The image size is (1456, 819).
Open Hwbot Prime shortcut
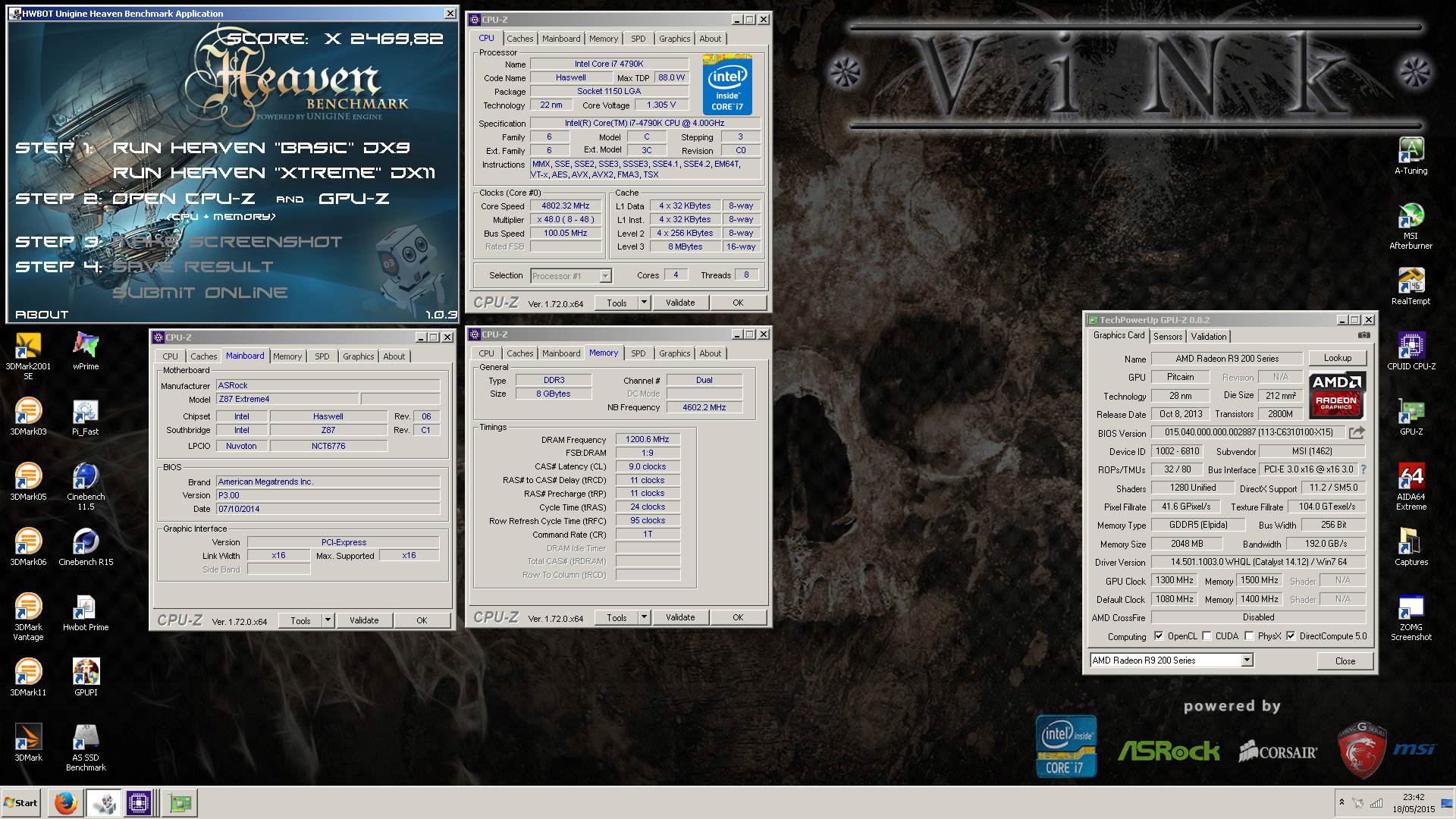(x=86, y=612)
